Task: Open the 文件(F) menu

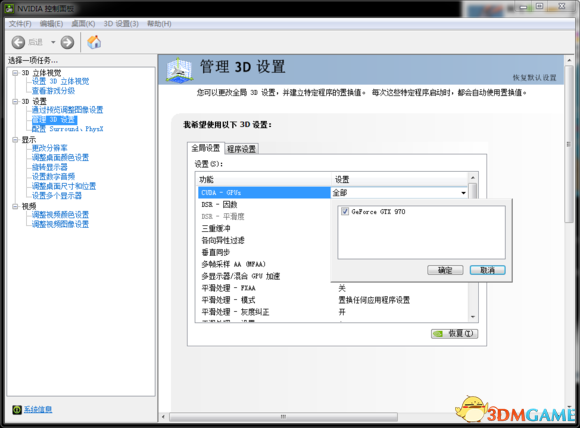Action: coord(20,24)
